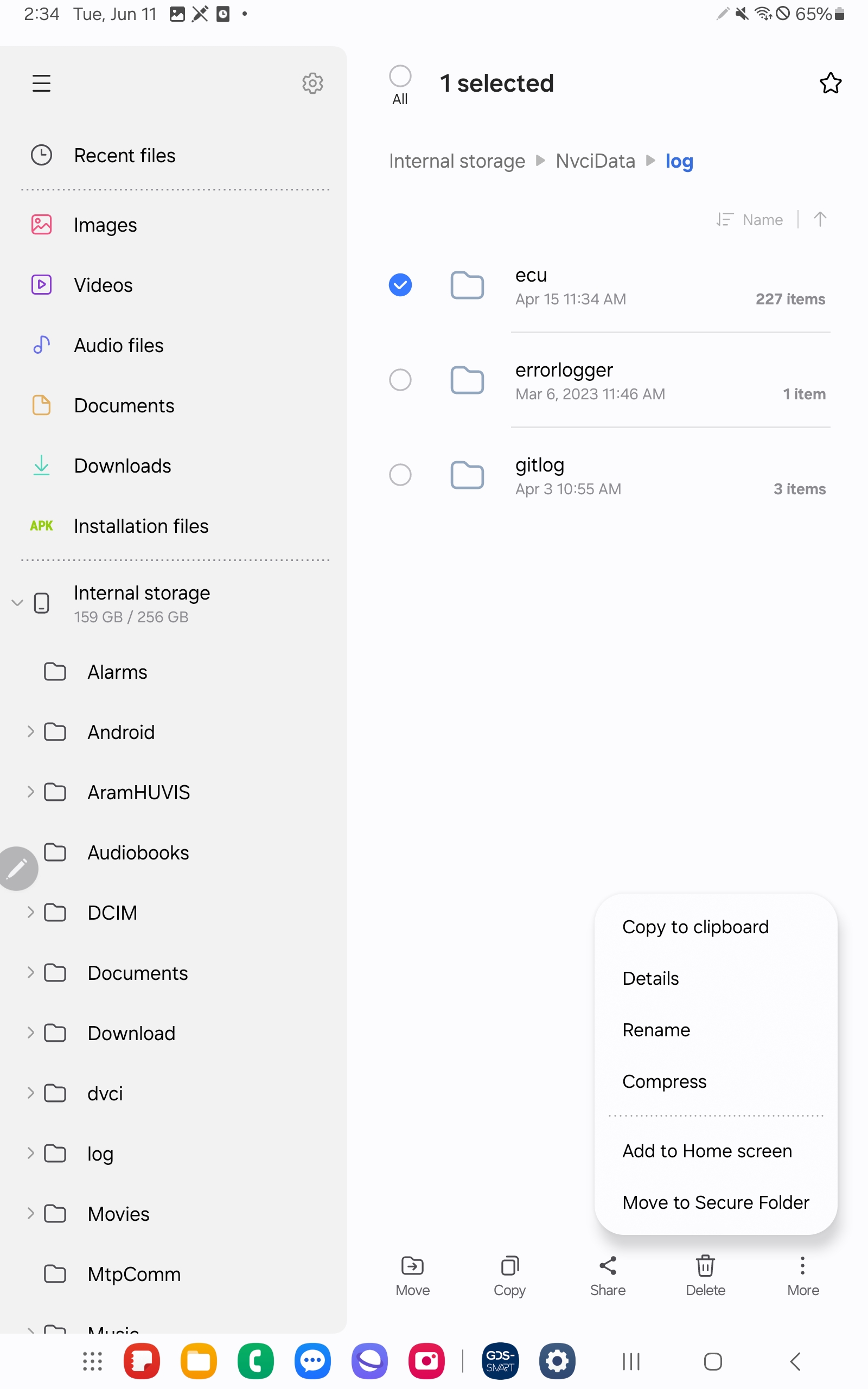Expand the Download folder chevron

[30, 1033]
